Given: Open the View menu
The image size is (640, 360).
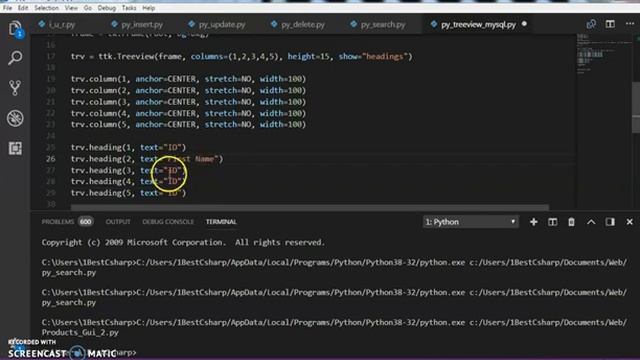Looking at the screenshot, I should [71, 8].
